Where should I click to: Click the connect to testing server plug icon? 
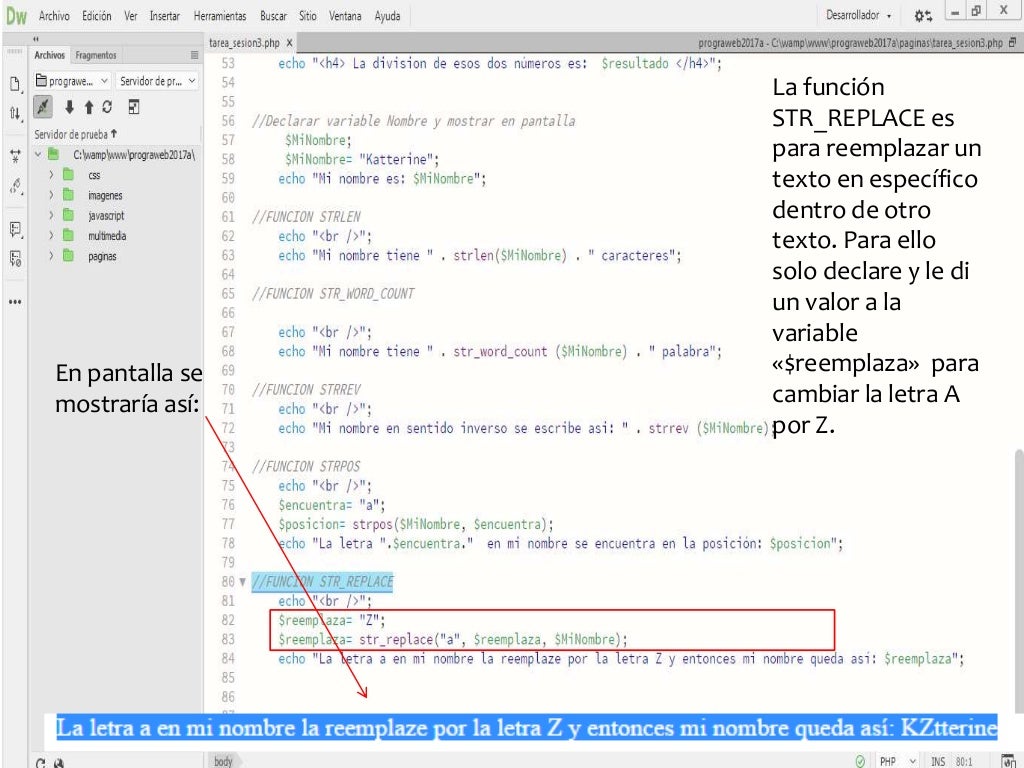44,107
